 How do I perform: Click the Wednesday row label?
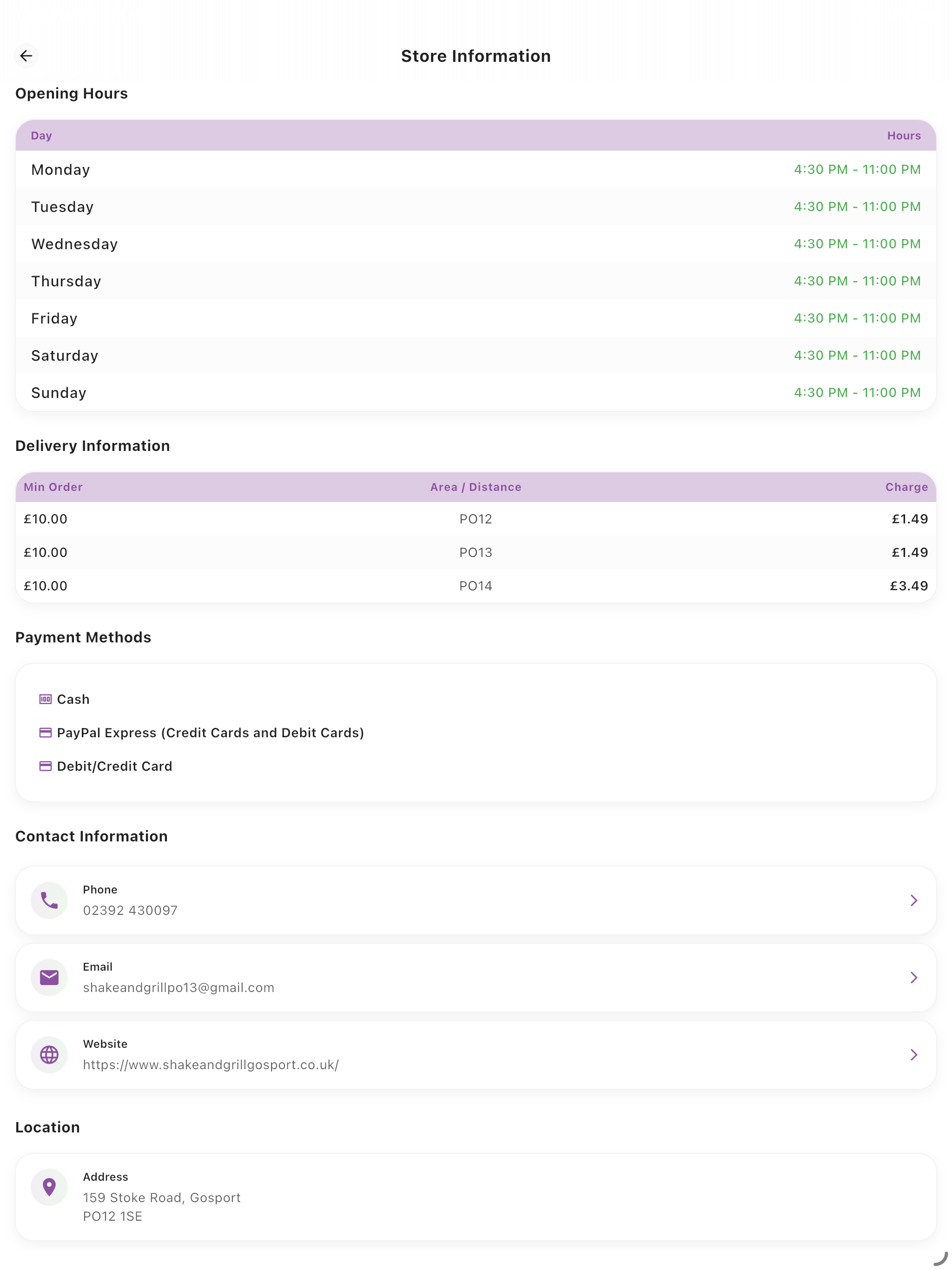[75, 244]
